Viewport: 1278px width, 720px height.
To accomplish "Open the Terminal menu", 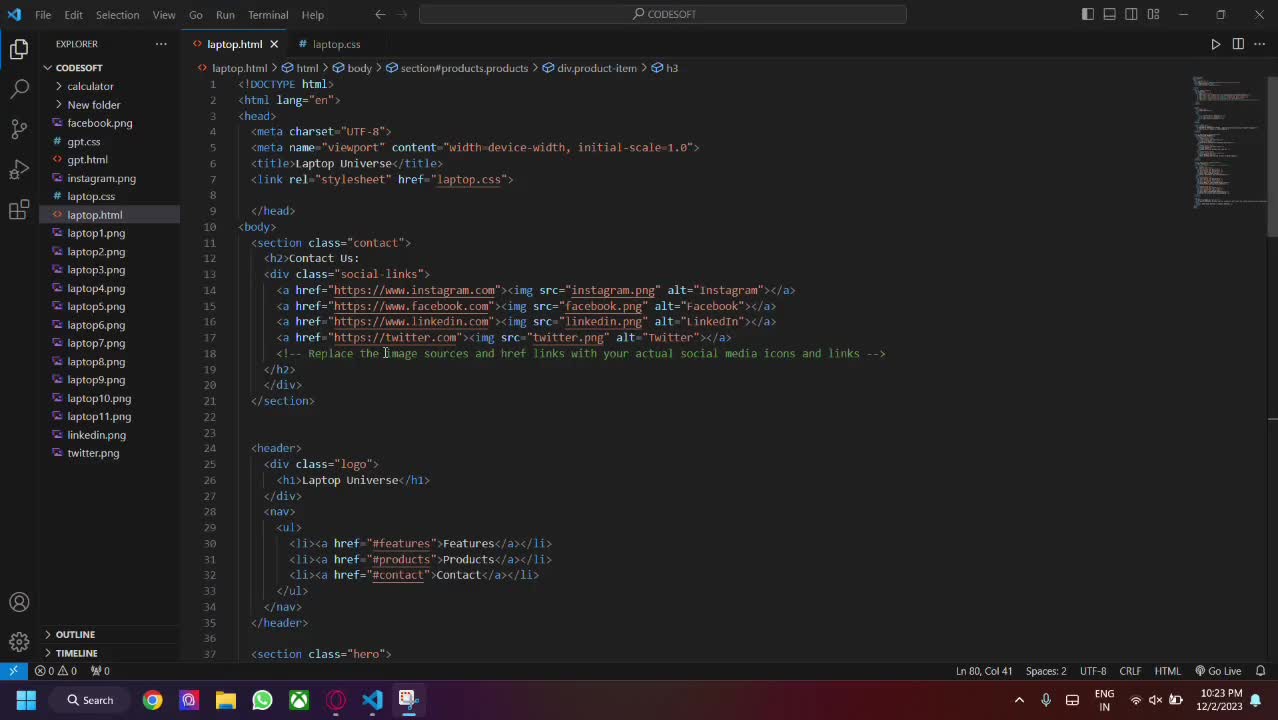I will (x=268, y=15).
